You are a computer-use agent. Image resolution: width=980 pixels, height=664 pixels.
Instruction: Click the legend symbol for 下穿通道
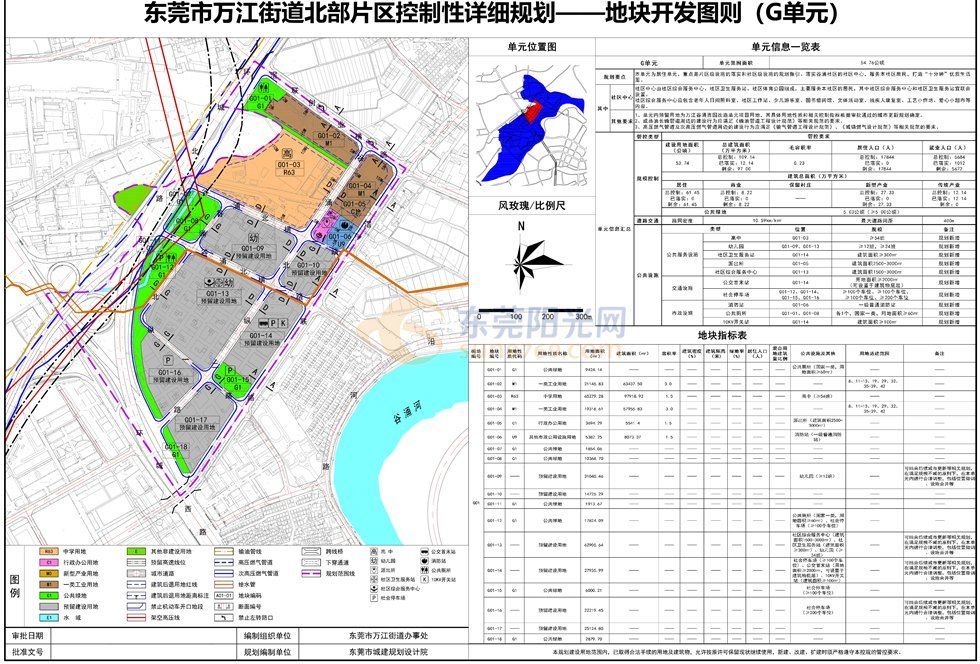click(311, 563)
